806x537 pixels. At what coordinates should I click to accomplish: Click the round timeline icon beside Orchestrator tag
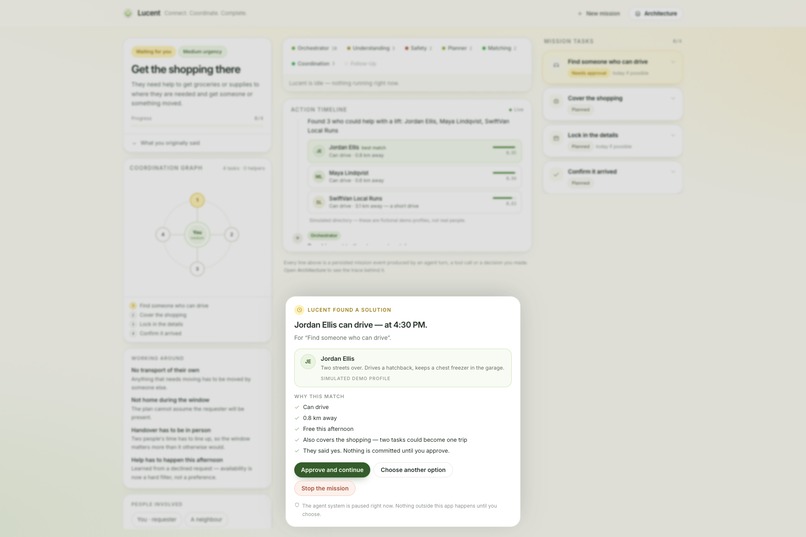click(297, 237)
